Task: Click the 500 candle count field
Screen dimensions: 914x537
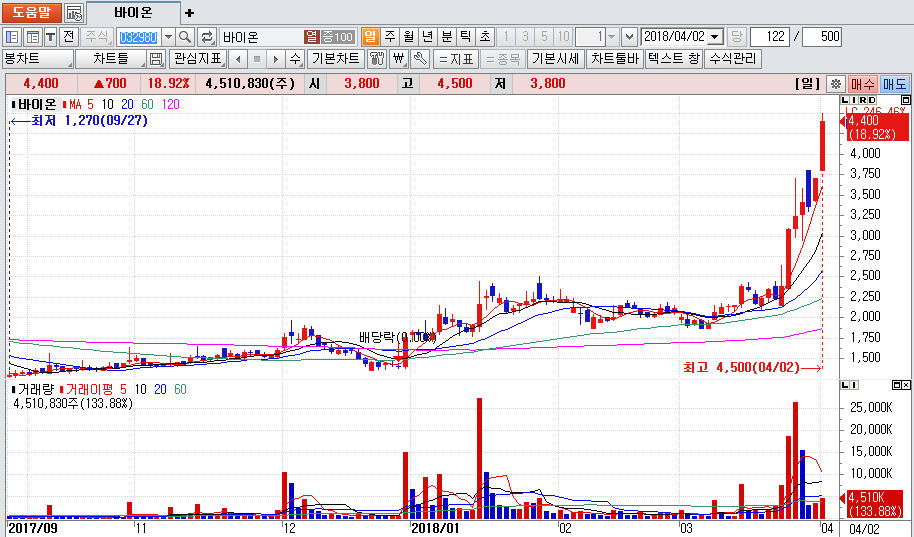Action: click(823, 37)
